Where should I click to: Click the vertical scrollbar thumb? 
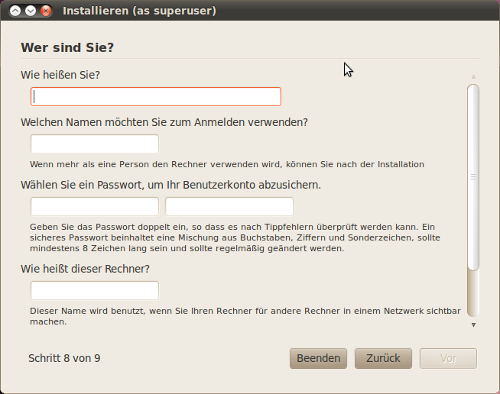[x=473, y=177]
